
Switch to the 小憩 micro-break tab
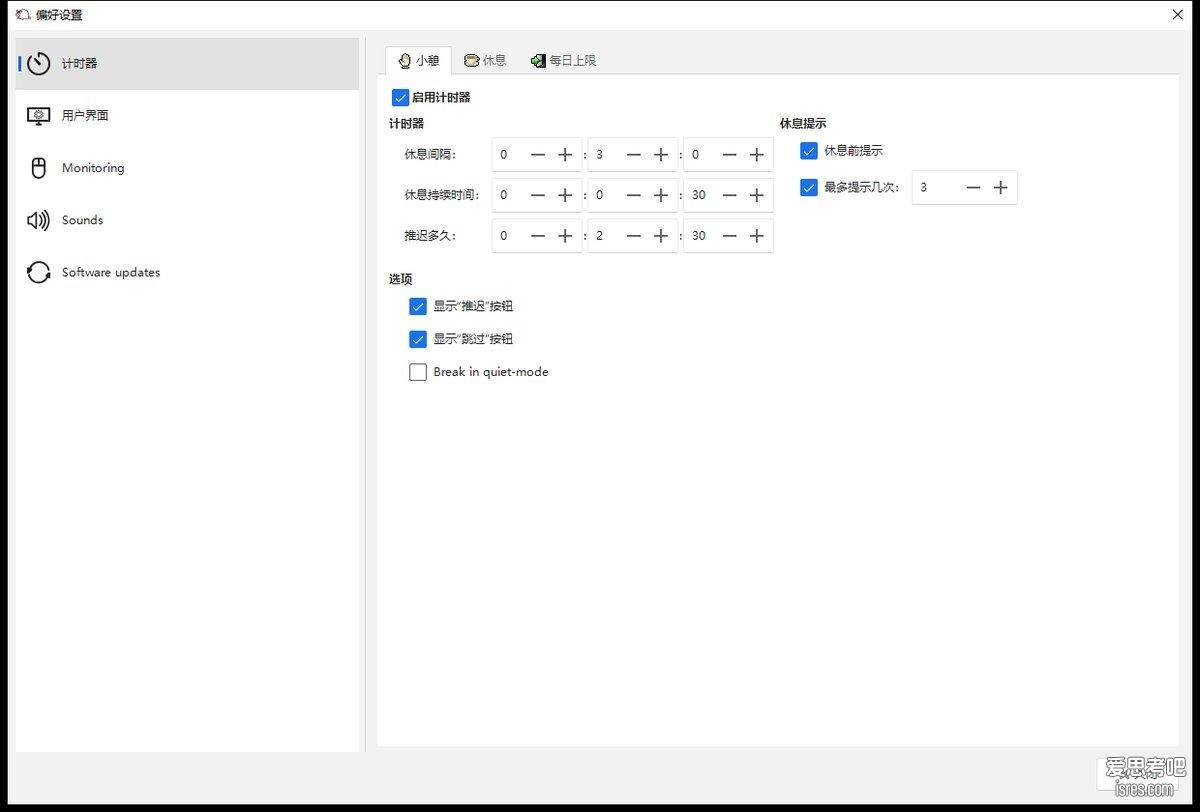(x=418, y=60)
